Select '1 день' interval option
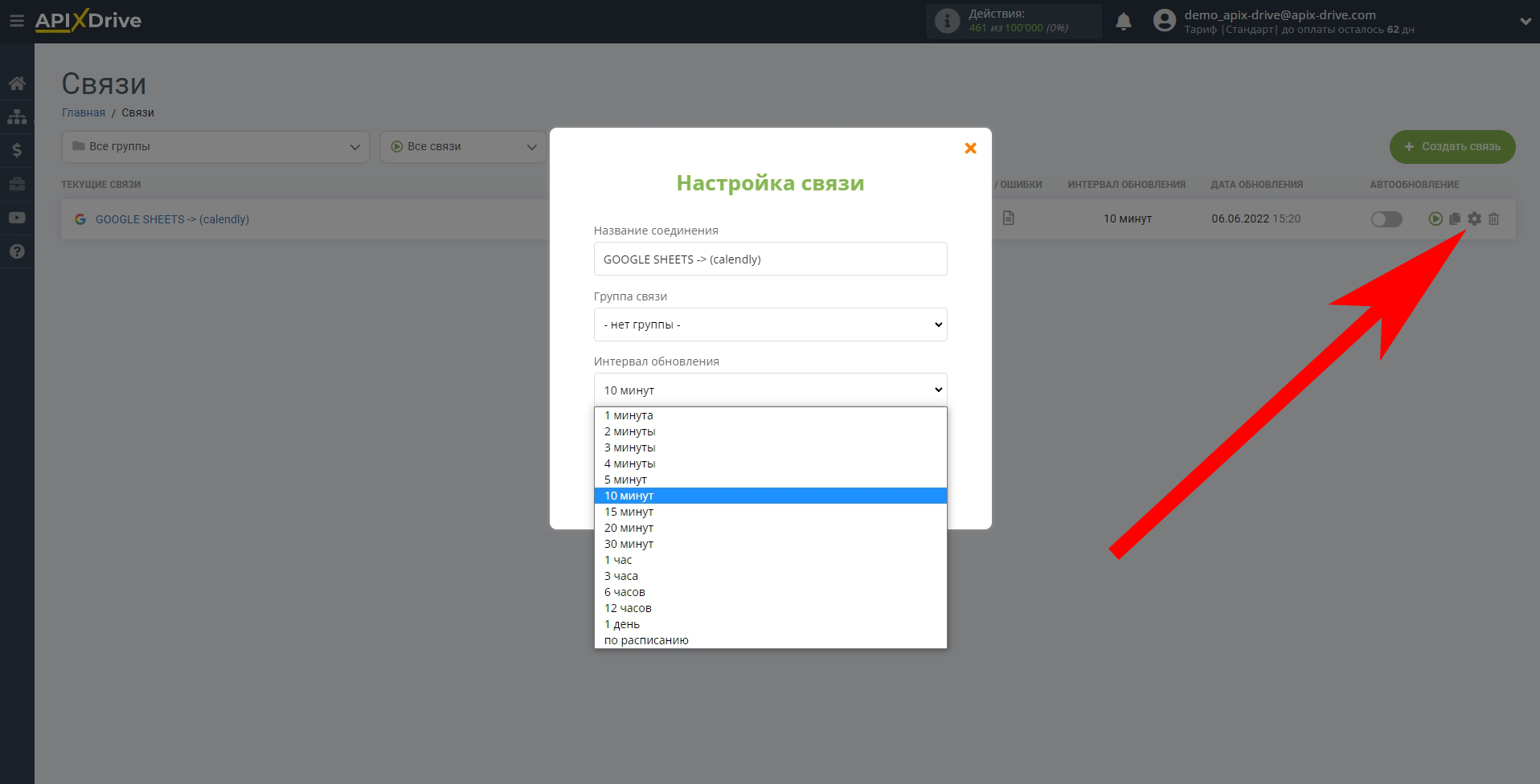1540x784 pixels. pyautogui.click(x=770, y=624)
